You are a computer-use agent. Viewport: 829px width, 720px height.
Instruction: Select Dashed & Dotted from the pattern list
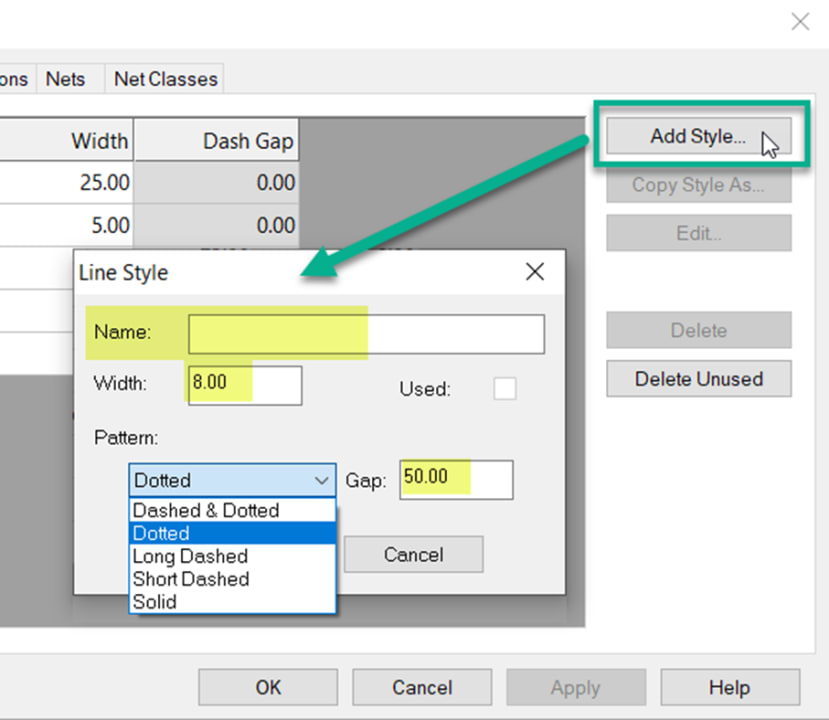point(205,510)
